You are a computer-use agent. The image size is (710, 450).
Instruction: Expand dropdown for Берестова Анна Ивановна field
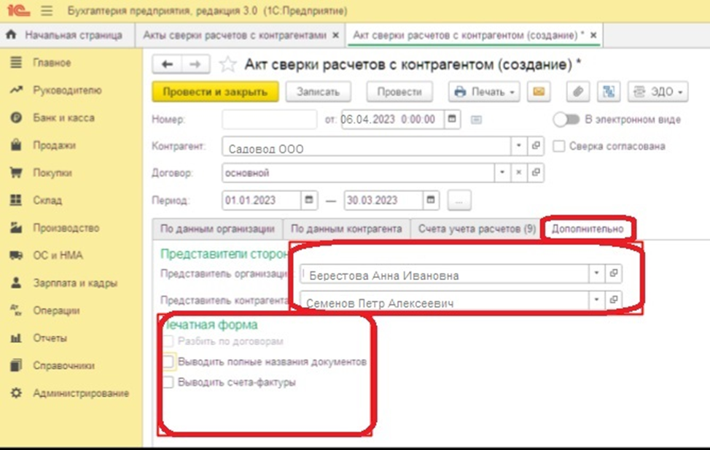tap(596, 273)
